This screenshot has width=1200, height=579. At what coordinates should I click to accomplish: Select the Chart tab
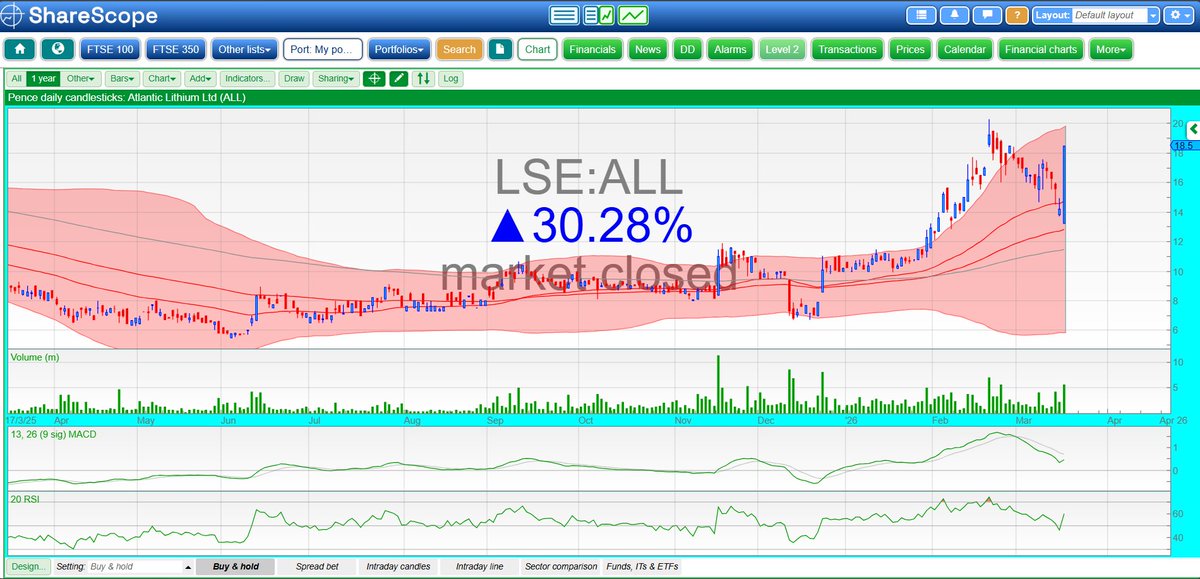(537, 49)
